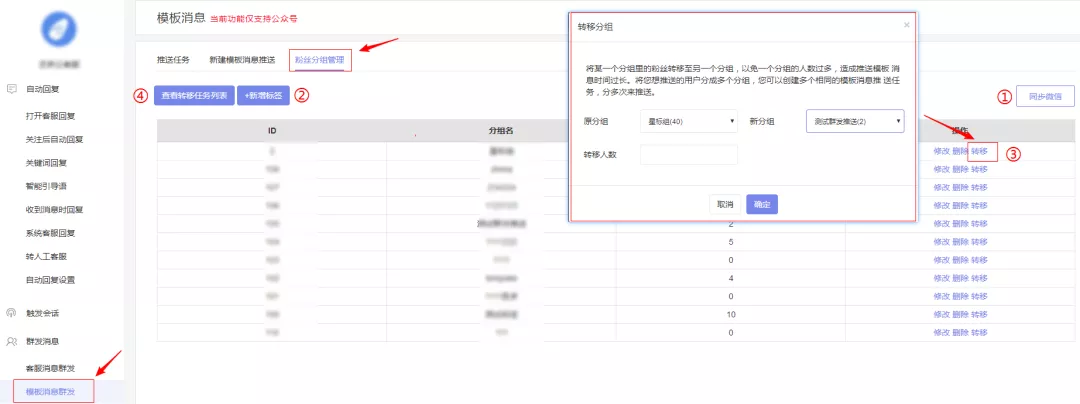Screen dimensions: 1080x404
Task: Click 修改 in the row with count 2
Action: tap(942, 224)
